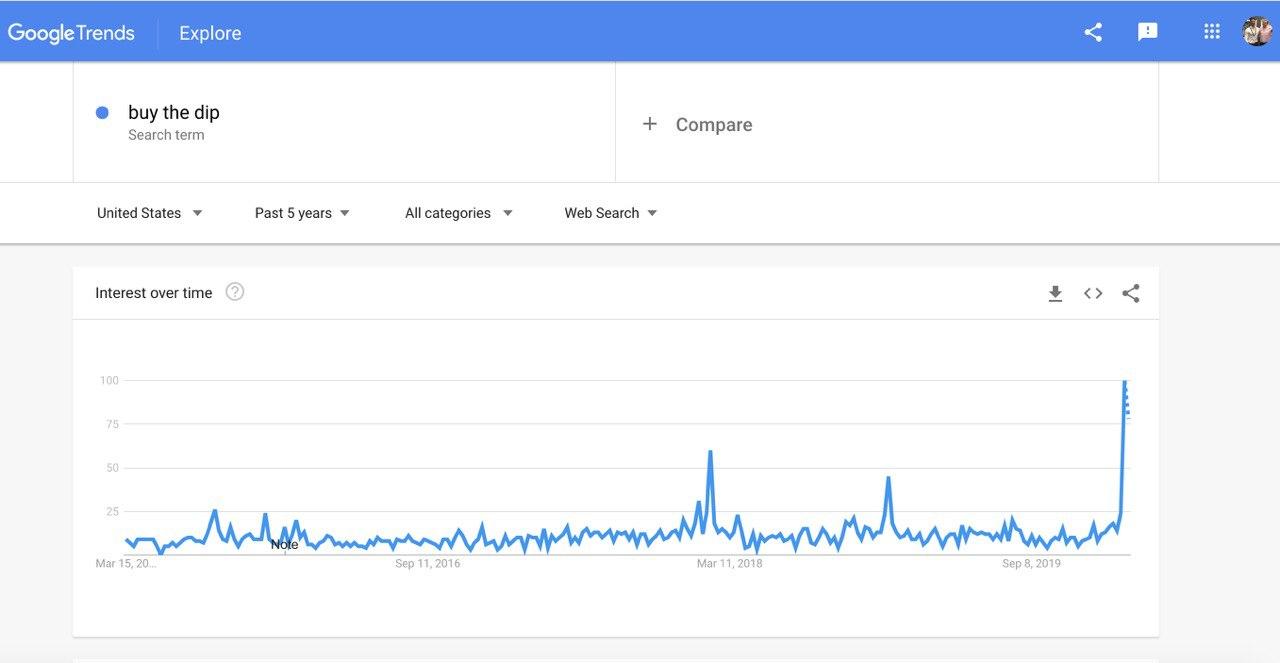The height and width of the screenshot is (663, 1280).
Task: Open the Google apps grid
Action: 1212,32
